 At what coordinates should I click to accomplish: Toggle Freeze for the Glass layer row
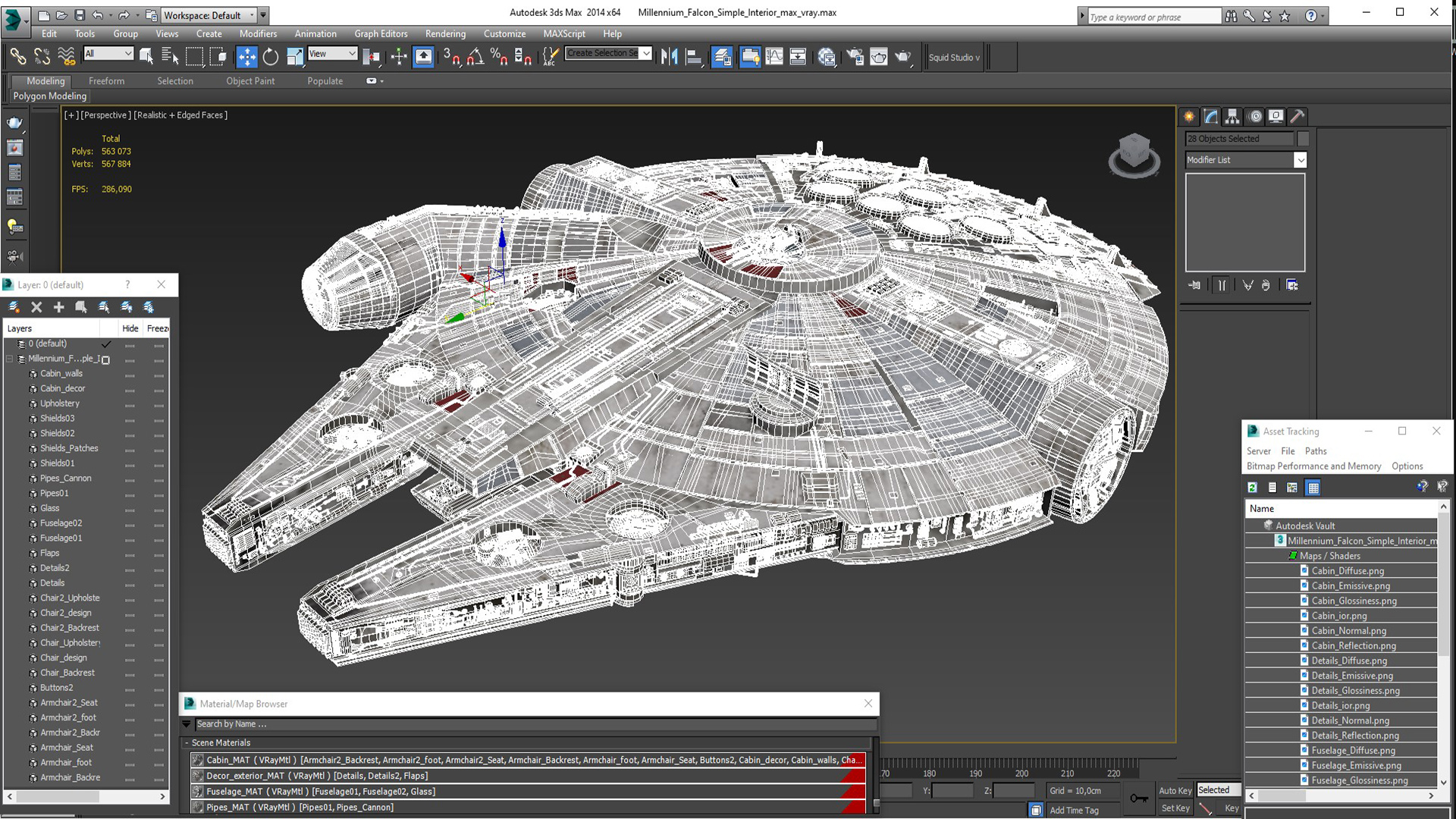tap(158, 509)
